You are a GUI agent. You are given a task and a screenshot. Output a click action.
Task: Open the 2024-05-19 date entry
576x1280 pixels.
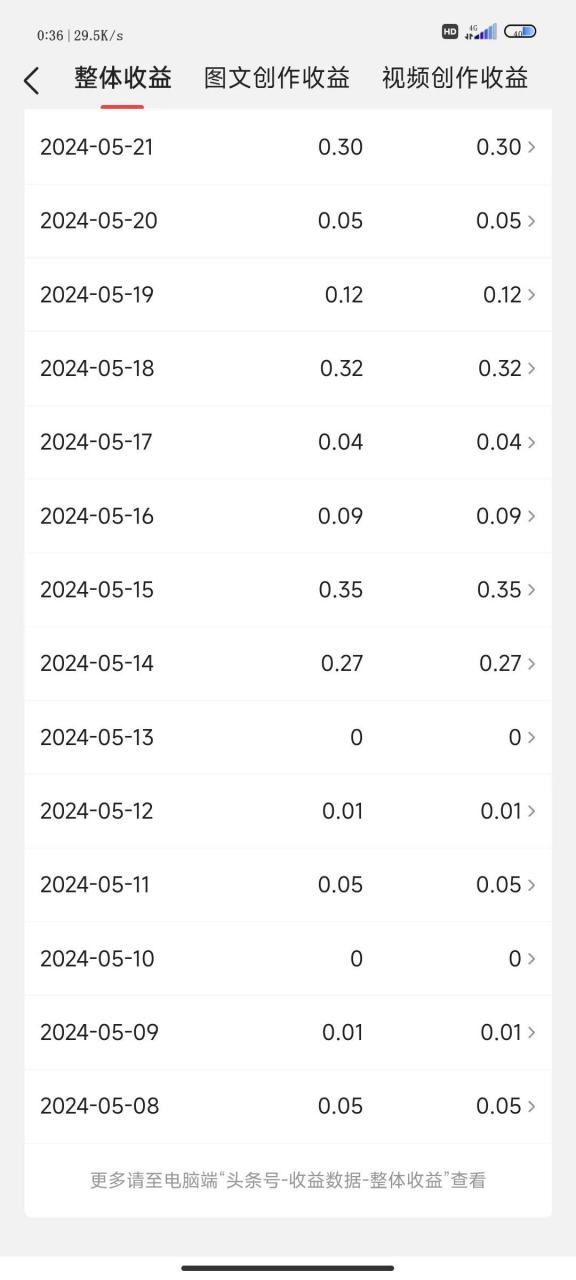[97, 295]
